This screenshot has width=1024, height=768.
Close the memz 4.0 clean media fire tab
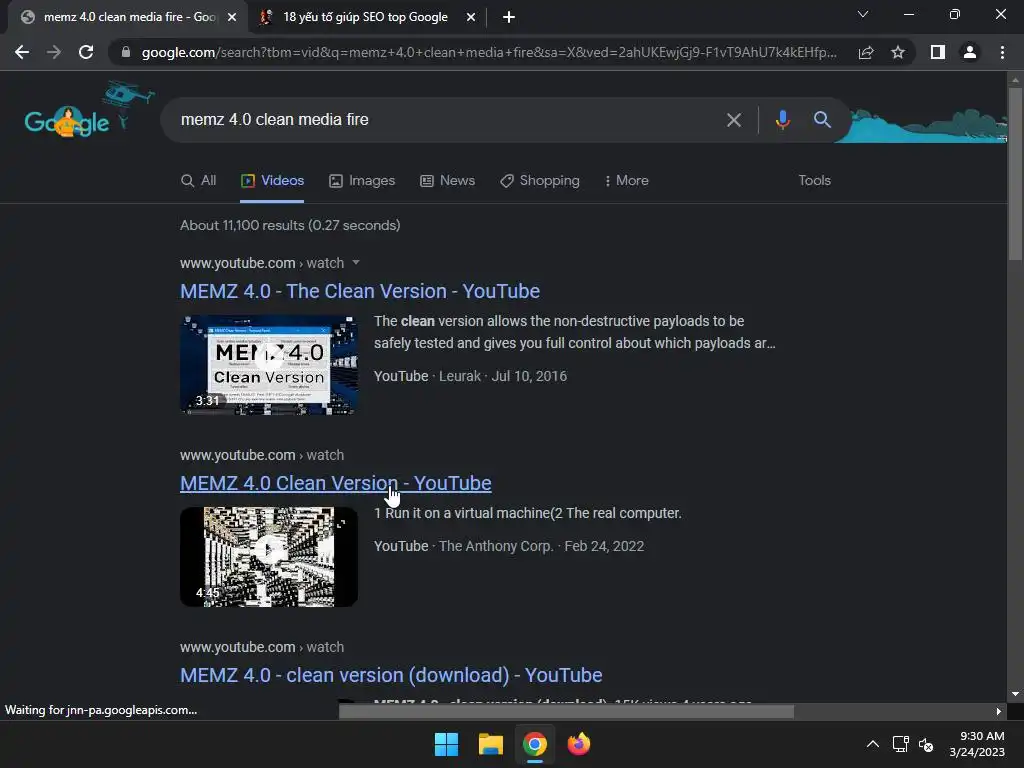pyautogui.click(x=232, y=17)
